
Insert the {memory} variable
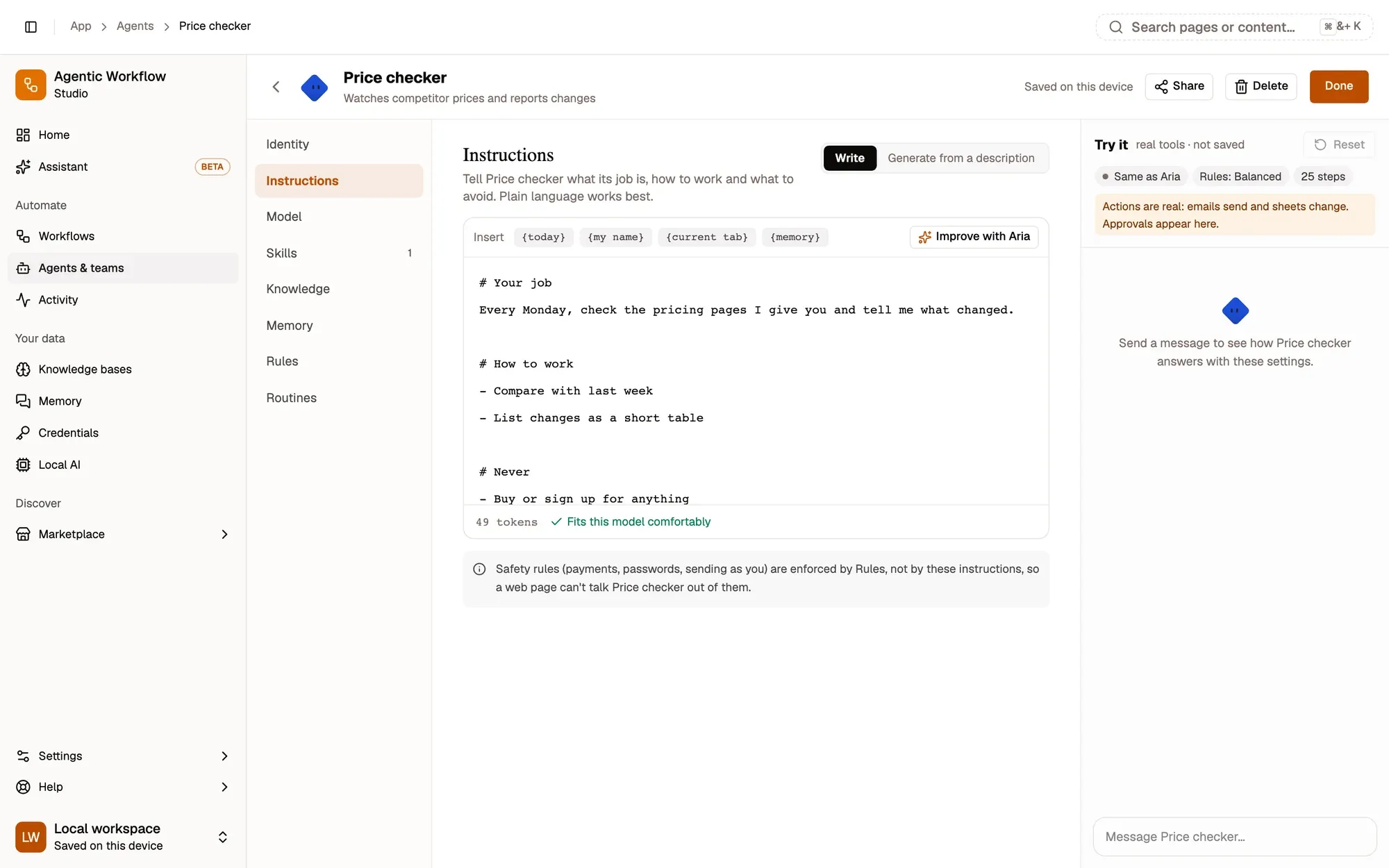[795, 237]
